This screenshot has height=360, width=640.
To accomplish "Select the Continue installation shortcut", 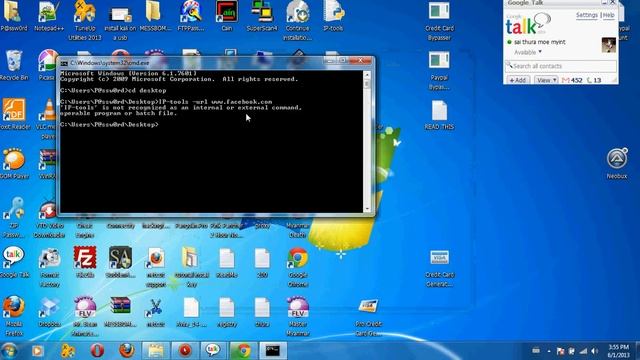I will pos(298,20).
